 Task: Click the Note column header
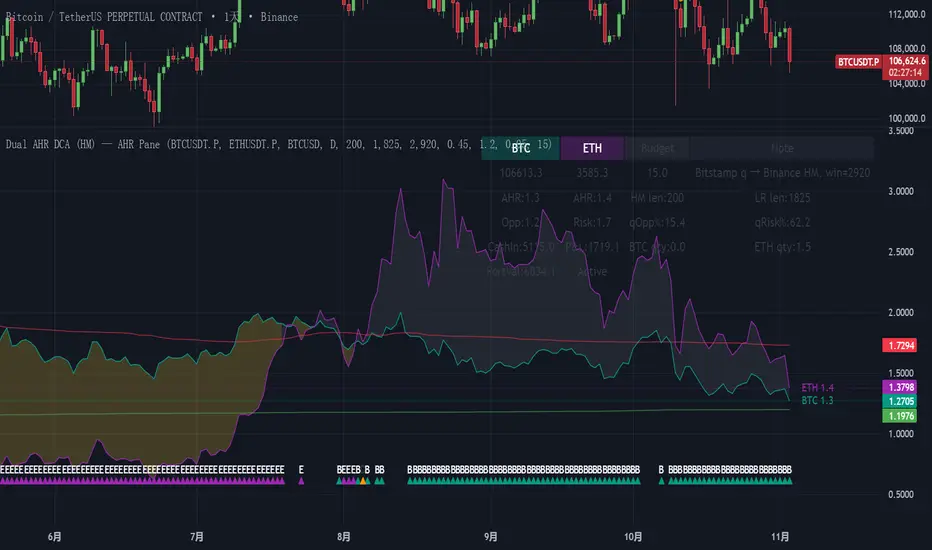click(x=782, y=148)
